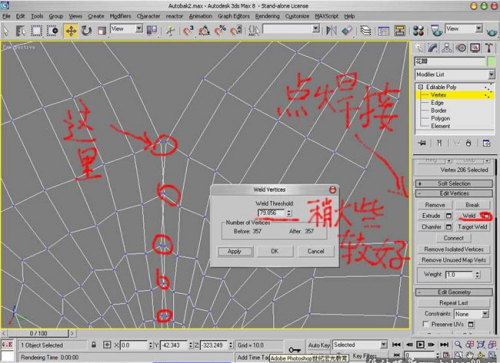Image resolution: width=500 pixels, height=363 pixels.
Task: Toggle the 3D Snaps icon
Action: 188,31
